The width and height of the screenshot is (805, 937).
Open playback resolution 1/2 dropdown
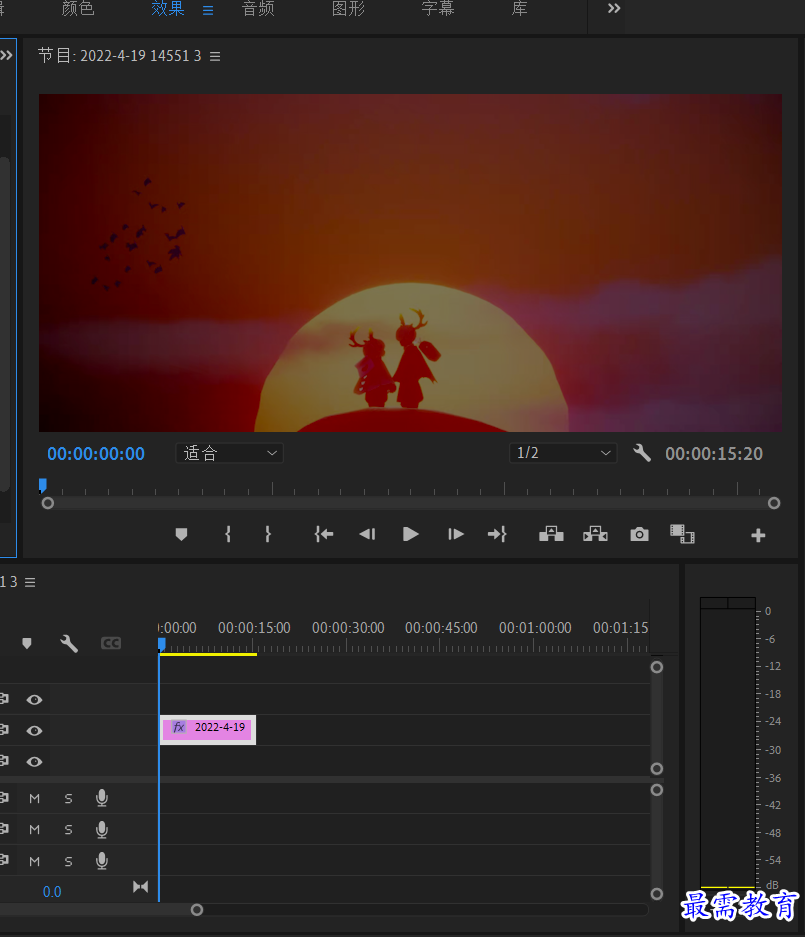click(x=562, y=453)
